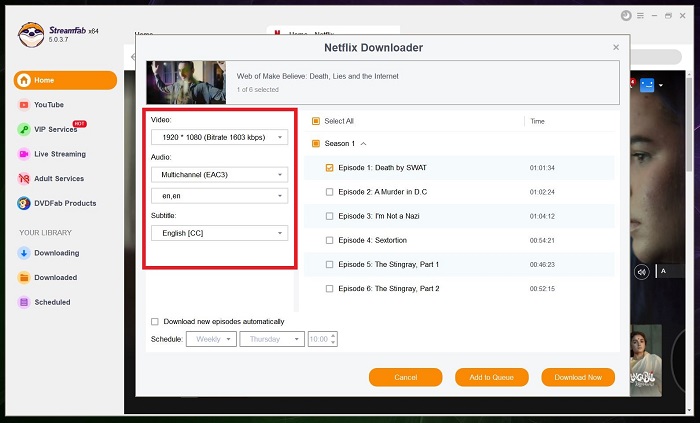The image size is (700, 423).
Task: Click the Netflix profile avatar icon
Action: [x=647, y=85]
